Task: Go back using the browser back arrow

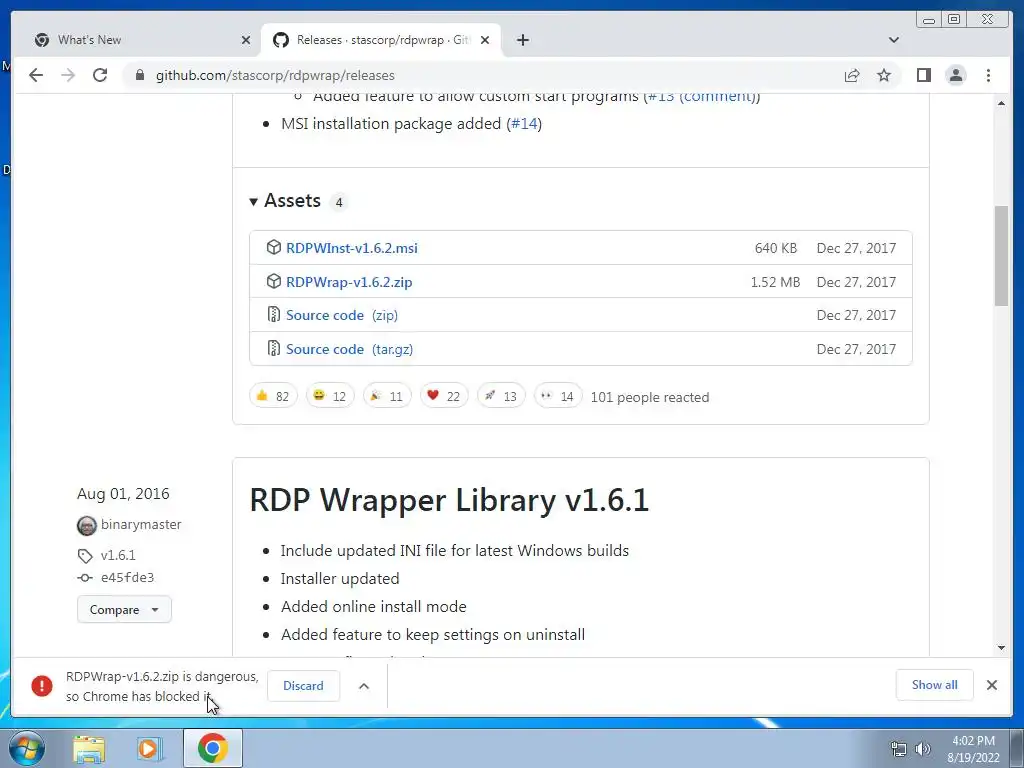Action: 36,75
